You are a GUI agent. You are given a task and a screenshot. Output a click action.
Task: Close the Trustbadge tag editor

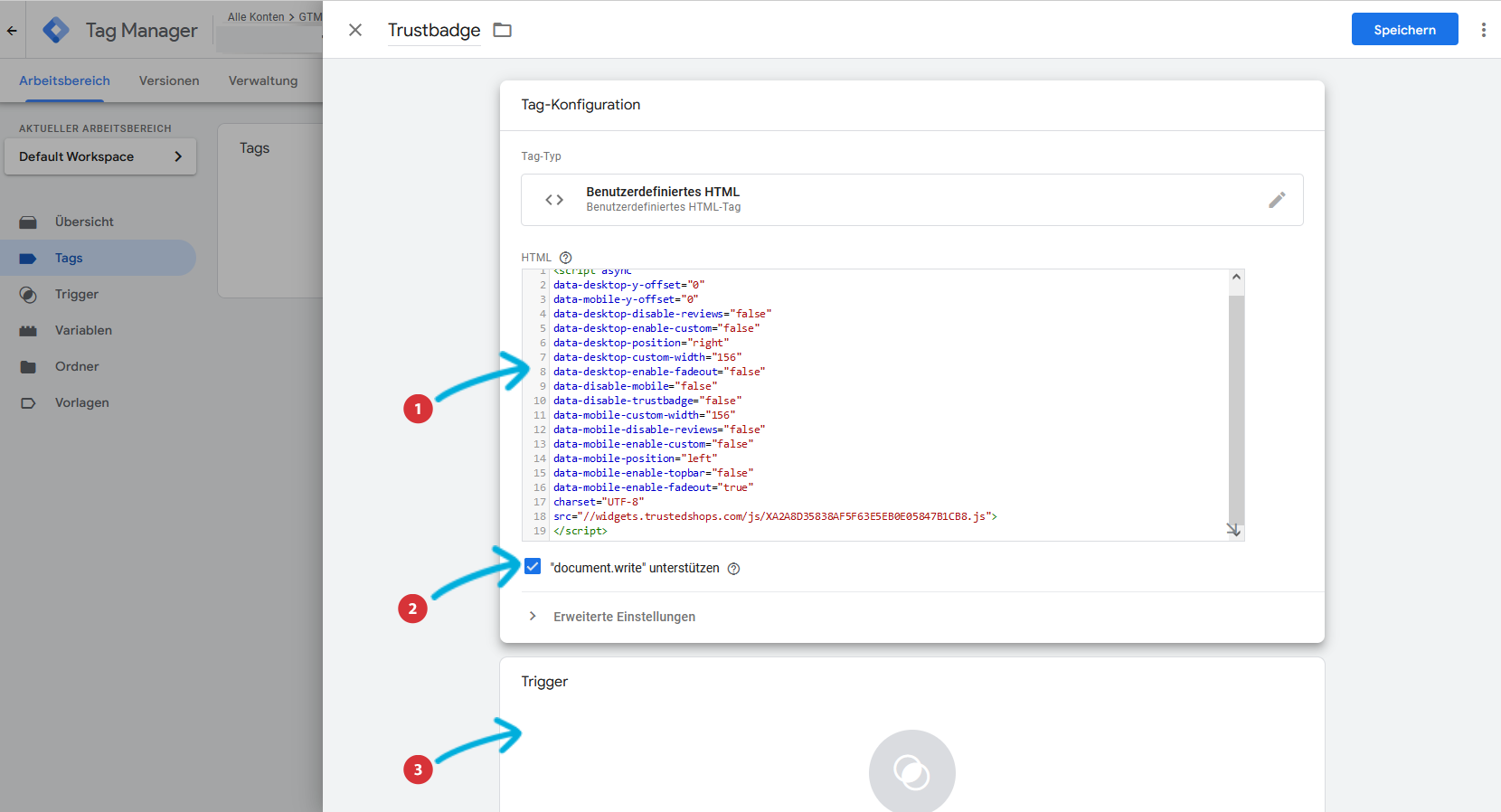tap(355, 30)
